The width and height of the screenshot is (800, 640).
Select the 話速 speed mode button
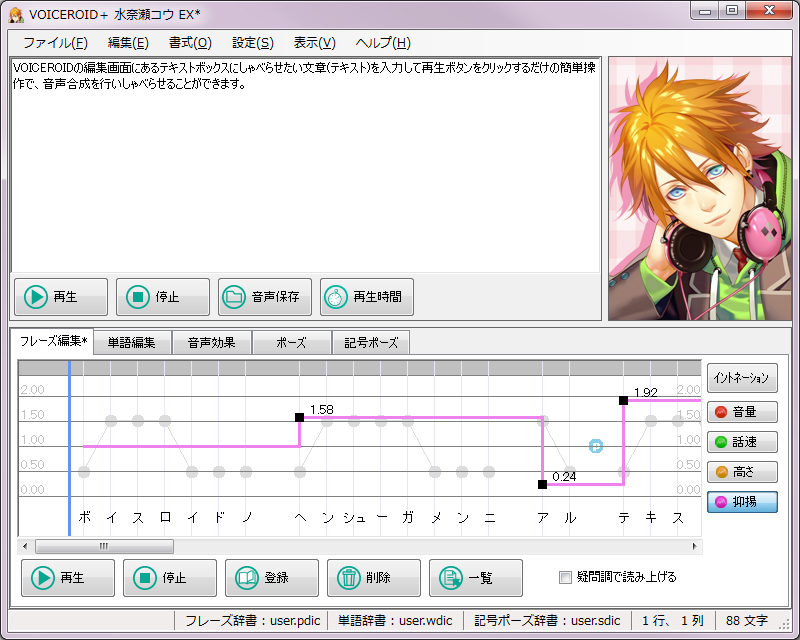(x=742, y=442)
